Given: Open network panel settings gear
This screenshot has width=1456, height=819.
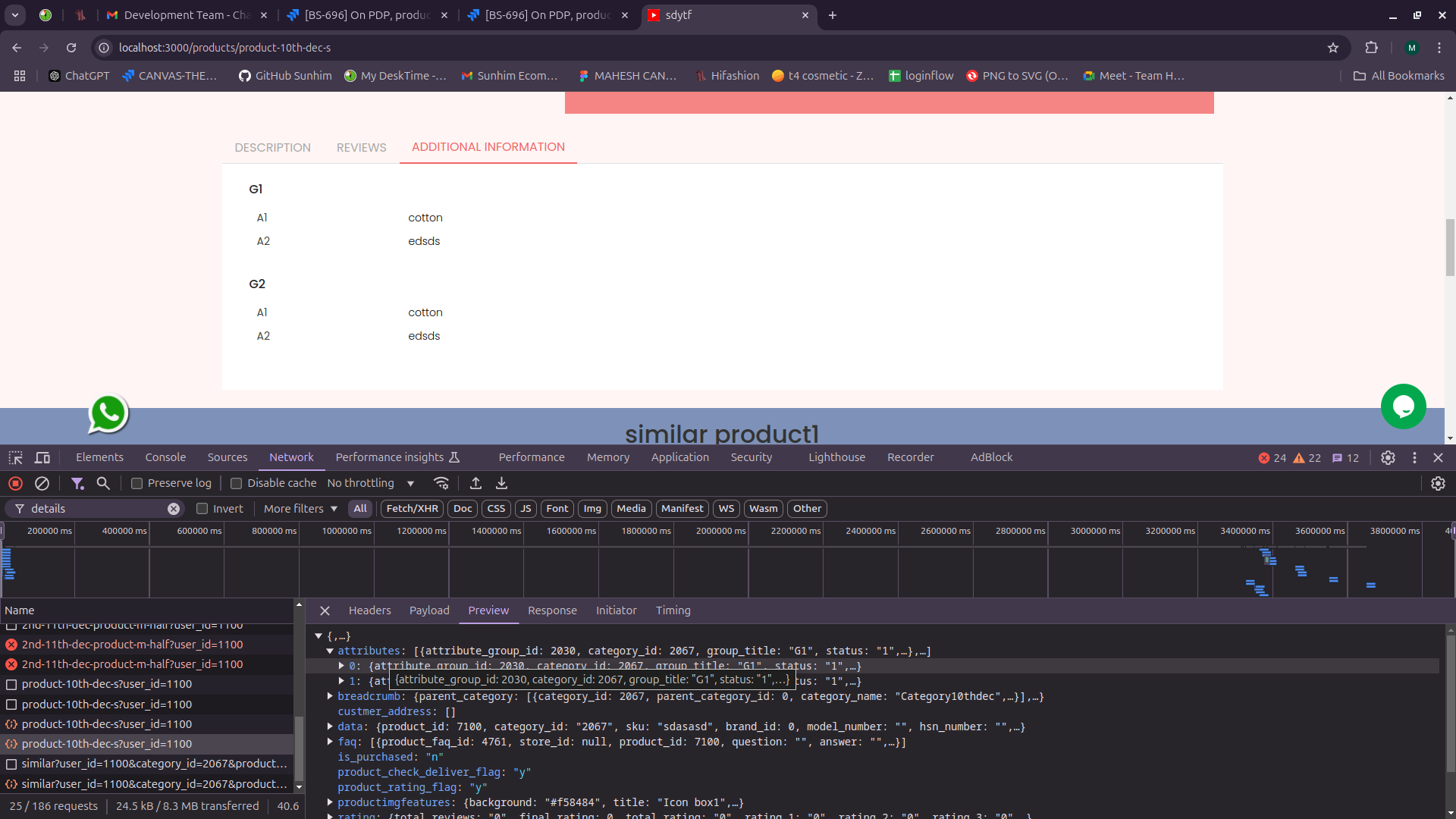Looking at the screenshot, I should tap(1438, 484).
